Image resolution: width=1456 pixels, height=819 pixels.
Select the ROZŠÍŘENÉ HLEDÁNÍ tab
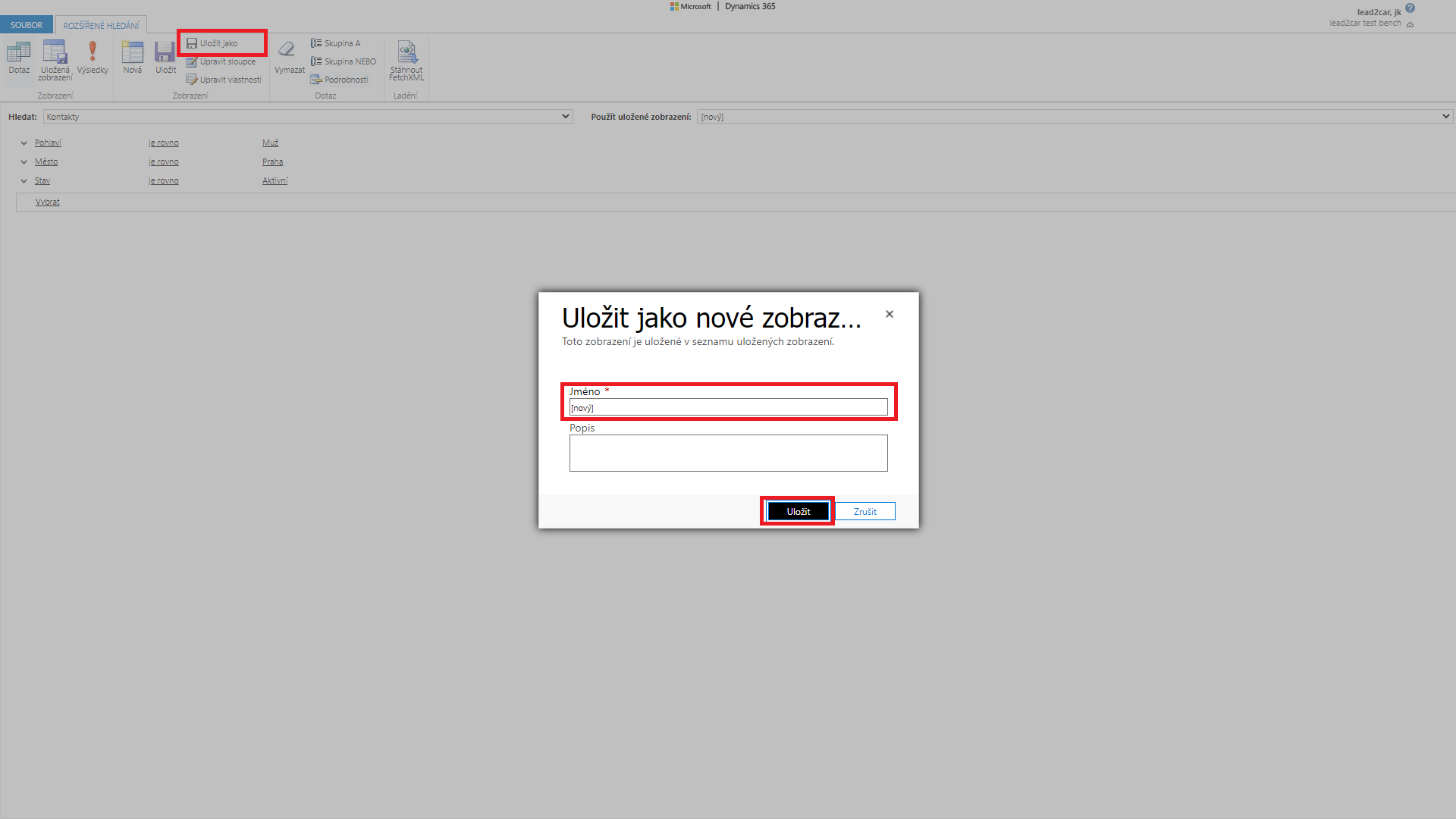[101, 25]
